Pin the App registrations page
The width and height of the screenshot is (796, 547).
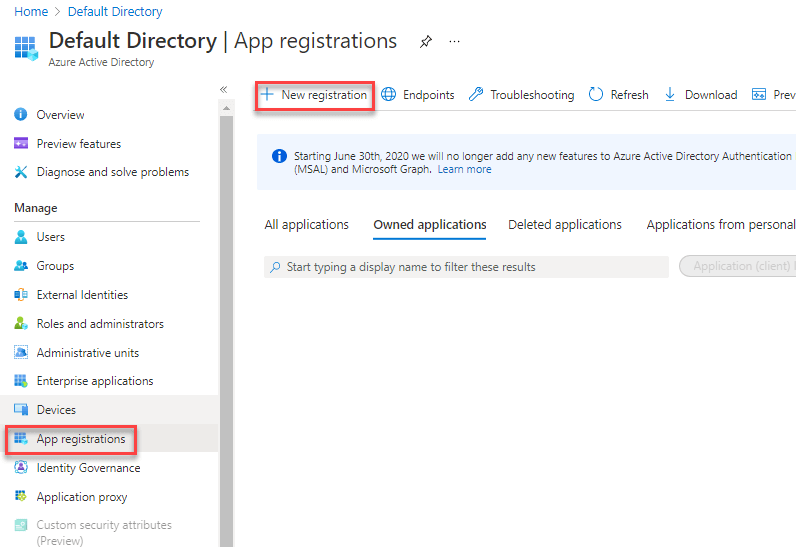[x=426, y=41]
